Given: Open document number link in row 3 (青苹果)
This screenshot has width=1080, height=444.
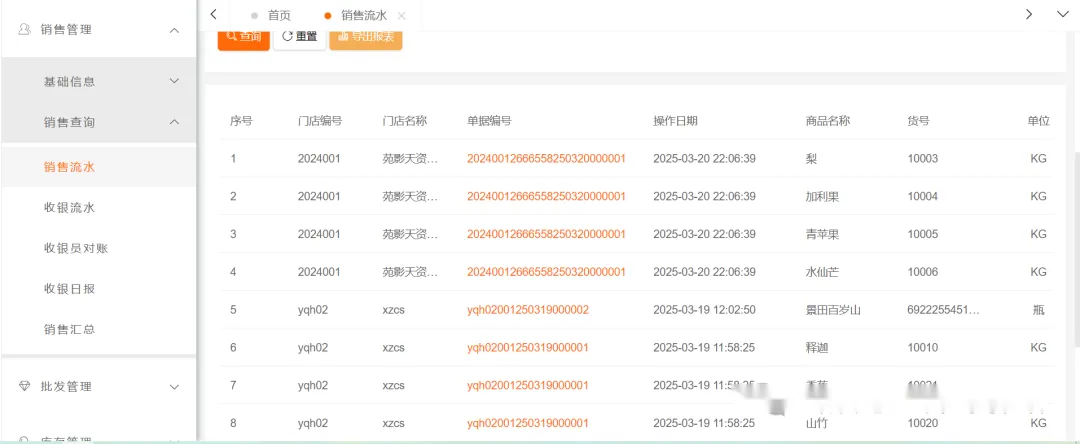Looking at the screenshot, I should click(x=546, y=234).
